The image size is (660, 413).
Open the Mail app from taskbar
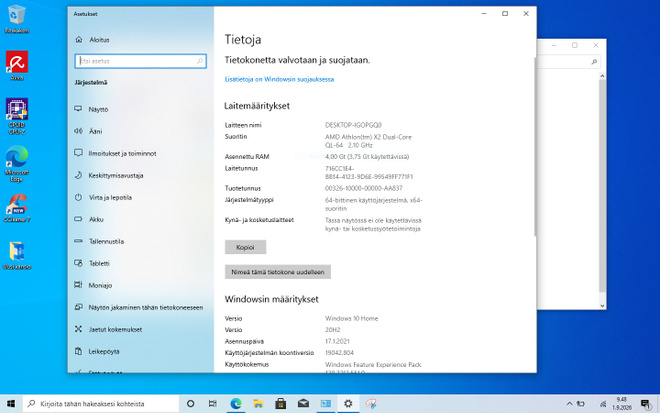point(303,404)
